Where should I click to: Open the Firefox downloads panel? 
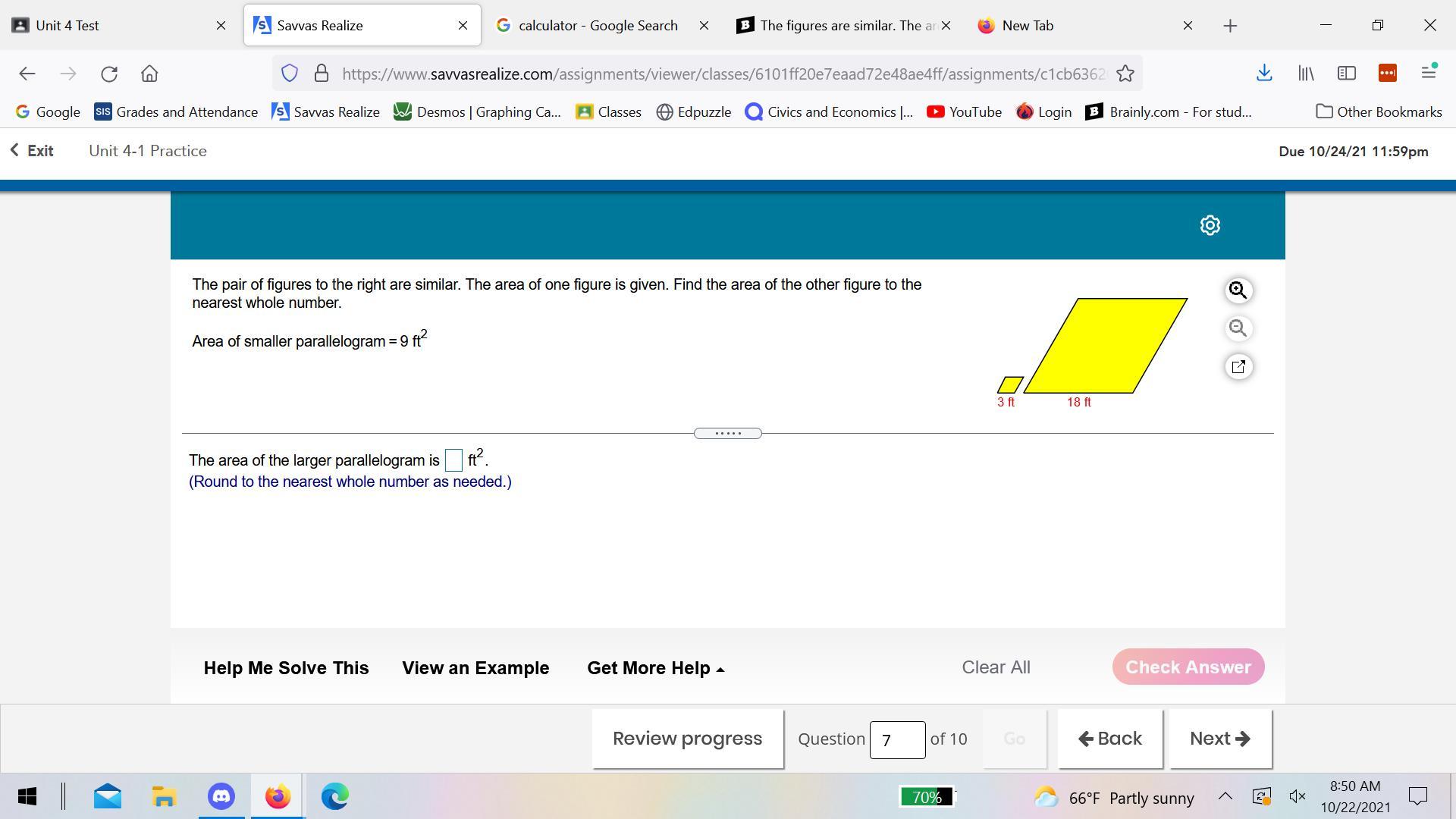pyautogui.click(x=1263, y=73)
